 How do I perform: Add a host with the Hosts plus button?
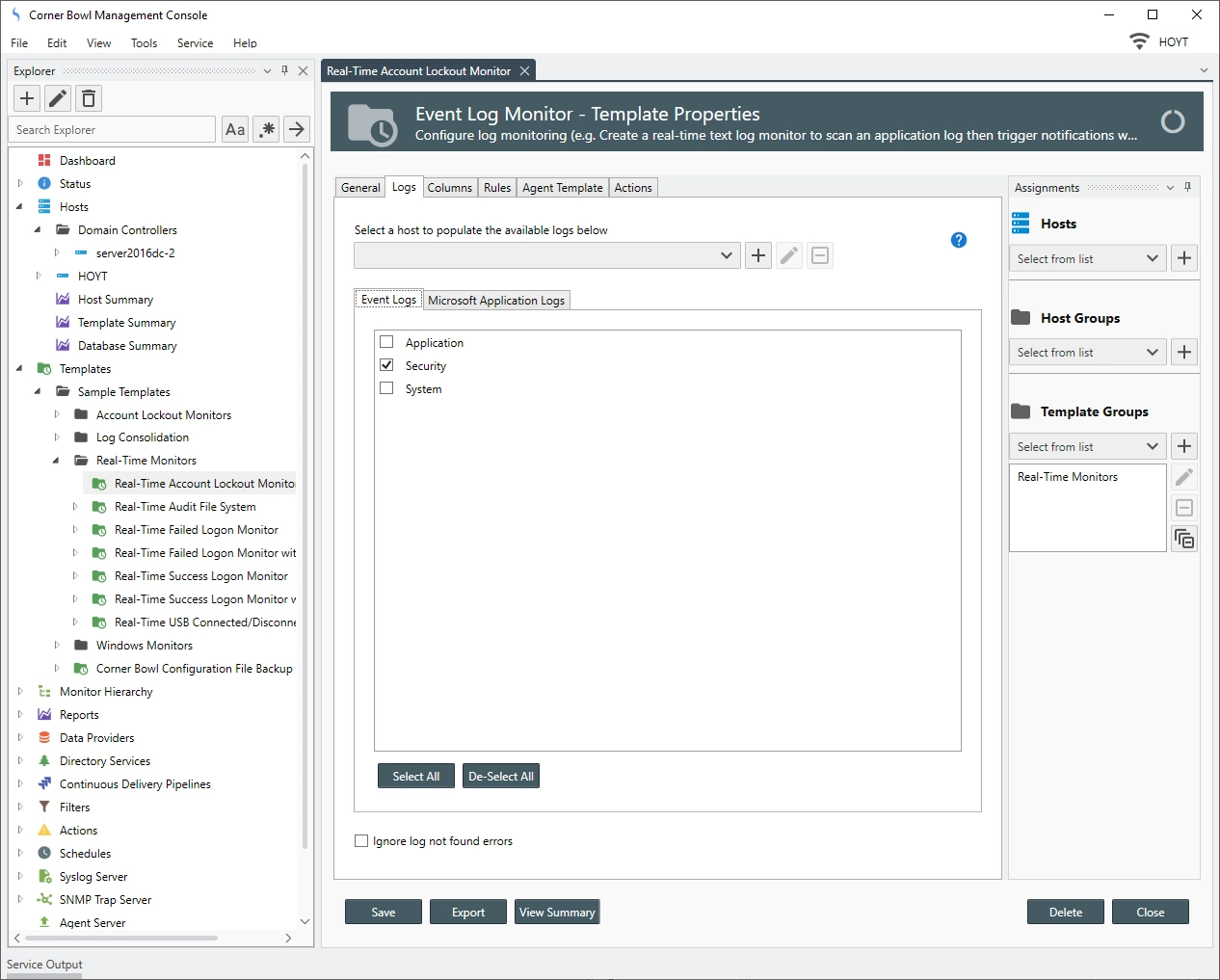1184,258
